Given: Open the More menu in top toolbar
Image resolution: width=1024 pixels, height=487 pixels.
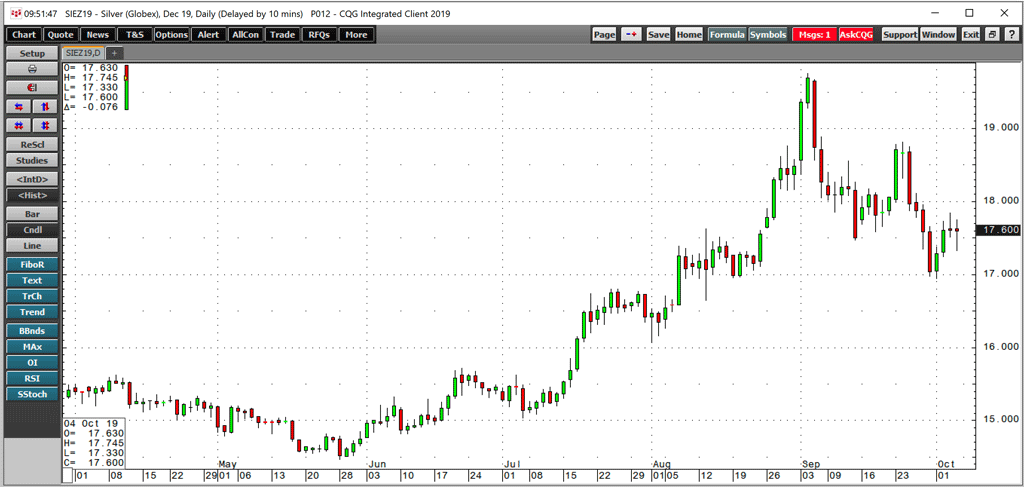Looking at the screenshot, I should [355, 34].
